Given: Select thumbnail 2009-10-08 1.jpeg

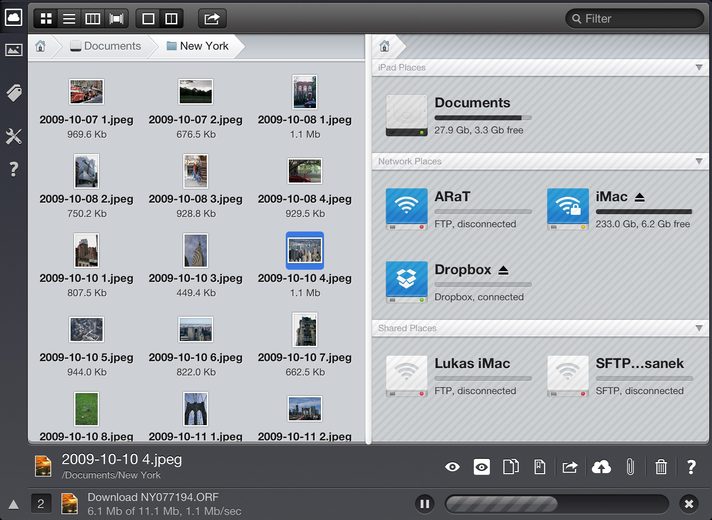Looking at the screenshot, I should (305, 92).
